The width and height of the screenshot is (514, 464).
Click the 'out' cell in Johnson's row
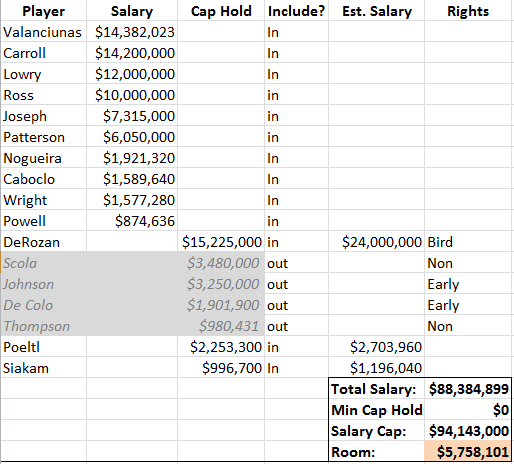(296, 284)
